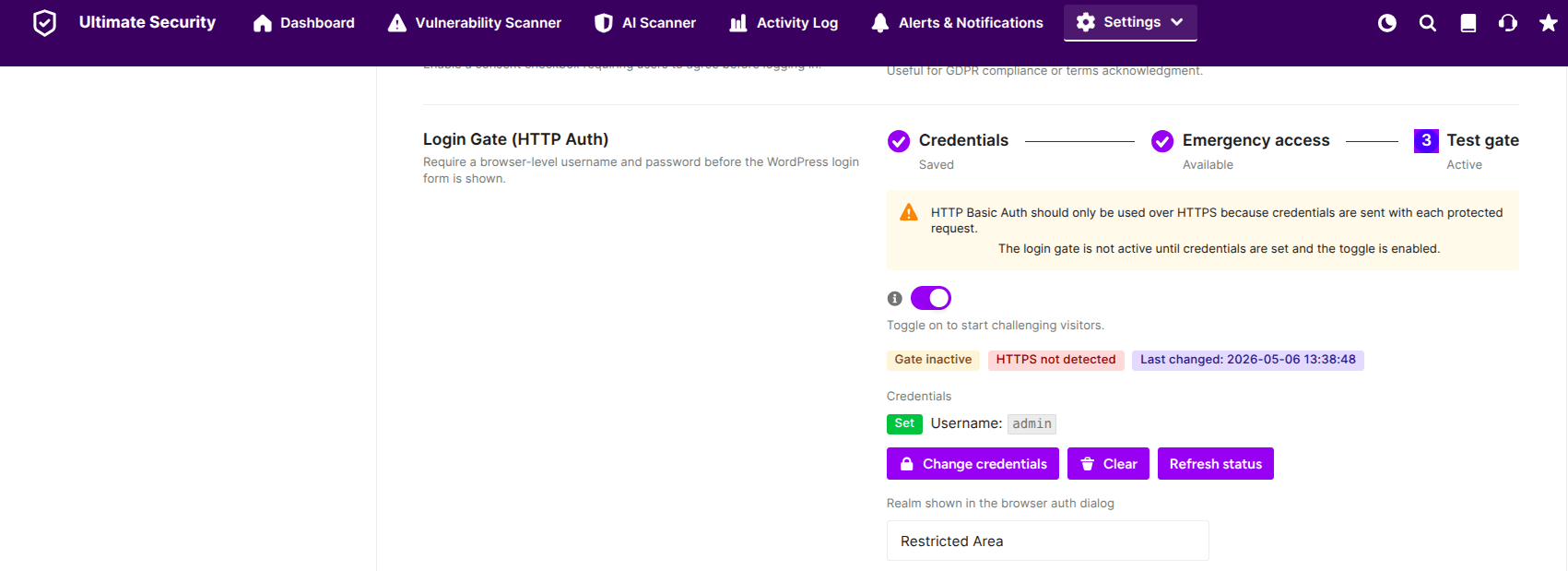Viewport: 1568px width, 571px height.
Task: Click the Settings gear icon
Action: click(x=1086, y=22)
